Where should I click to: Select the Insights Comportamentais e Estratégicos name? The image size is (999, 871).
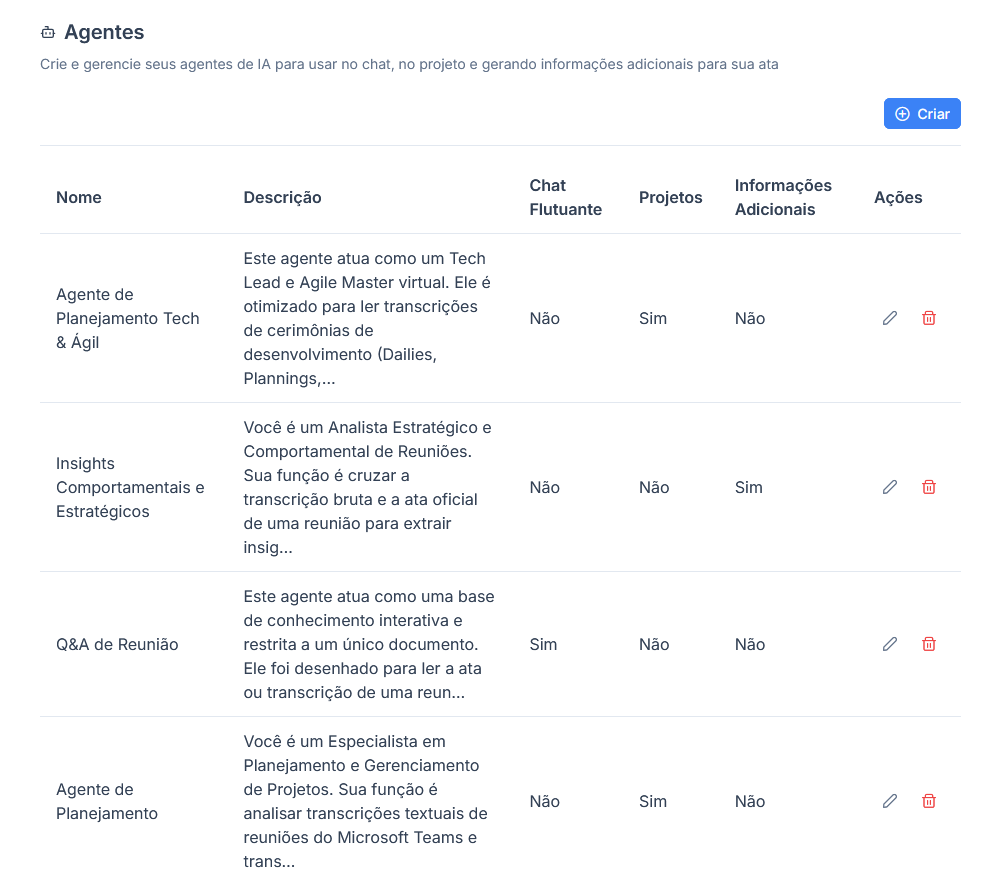(130, 487)
